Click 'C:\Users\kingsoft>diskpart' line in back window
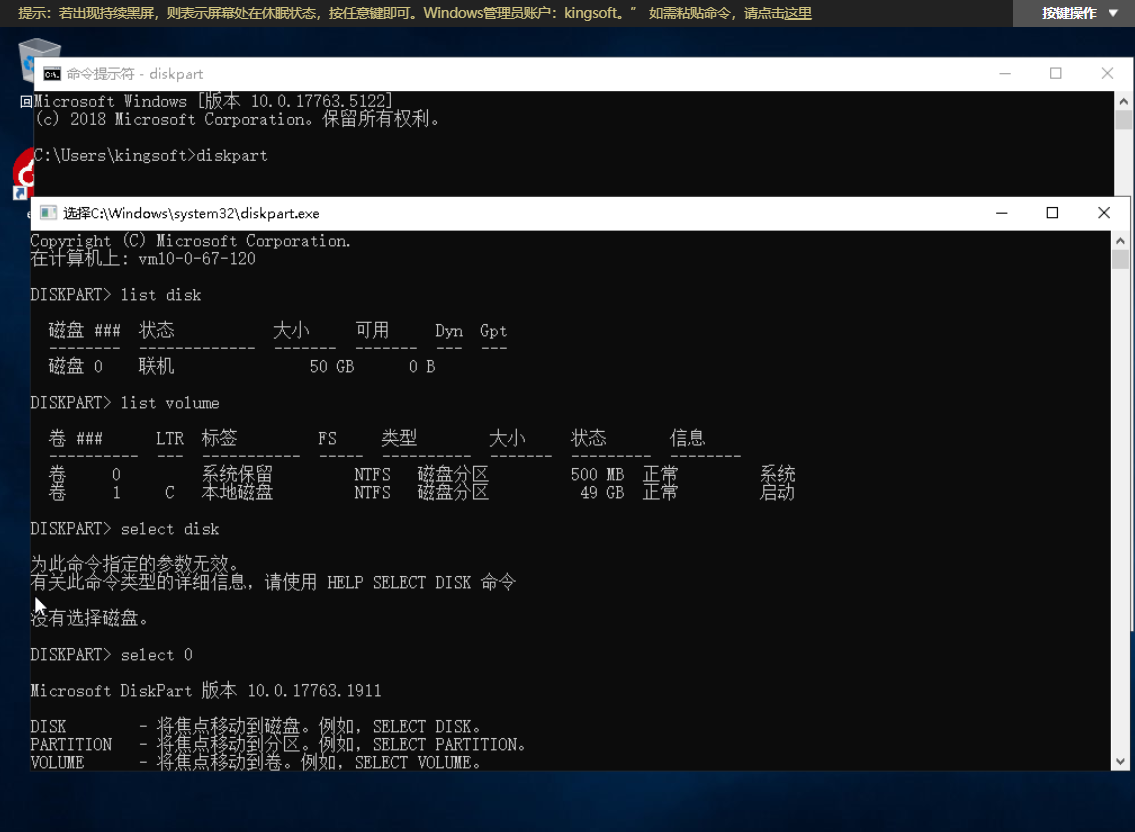 coord(151,156)
